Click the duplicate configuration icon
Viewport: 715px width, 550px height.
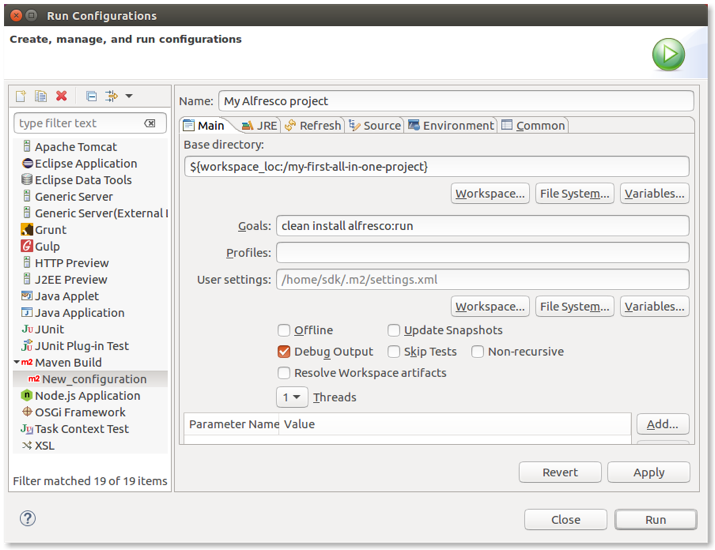point(41,96)
